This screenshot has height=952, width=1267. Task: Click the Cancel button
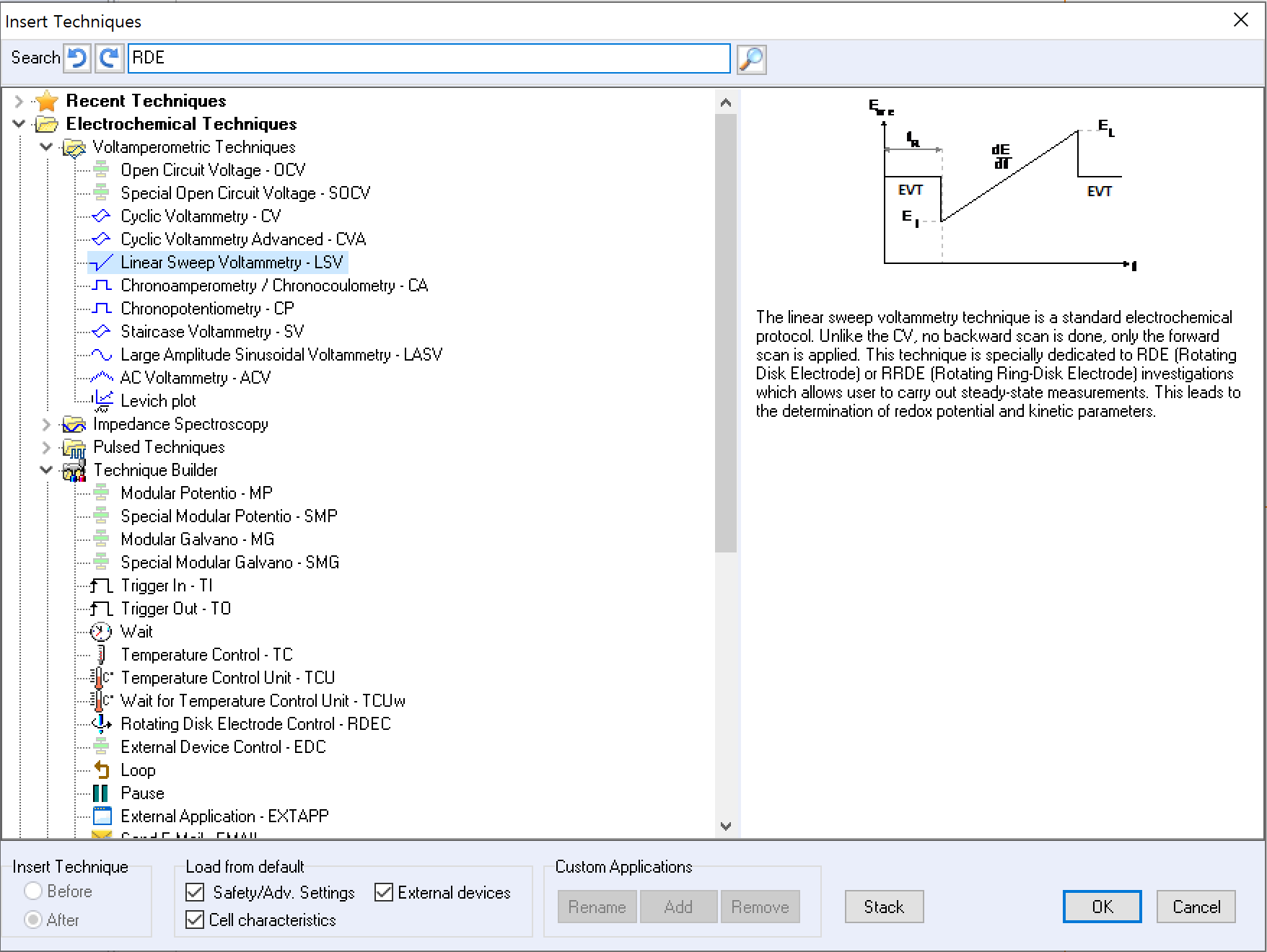(x=1196, y=907)
